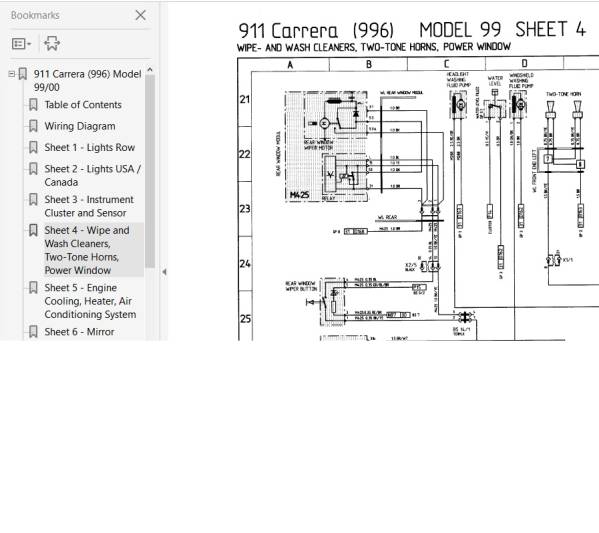The height and width of the screenshot is (533, 599).
Task: Click bookmark icon beside Sheet 3
Action: [x=33, y=199]
